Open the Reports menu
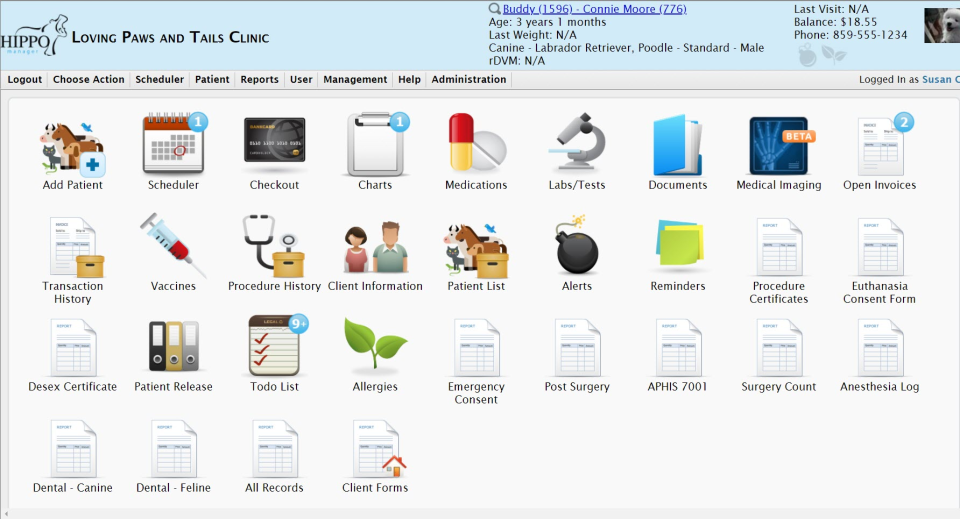Screen dimensions: 960x519 [260, 80]
